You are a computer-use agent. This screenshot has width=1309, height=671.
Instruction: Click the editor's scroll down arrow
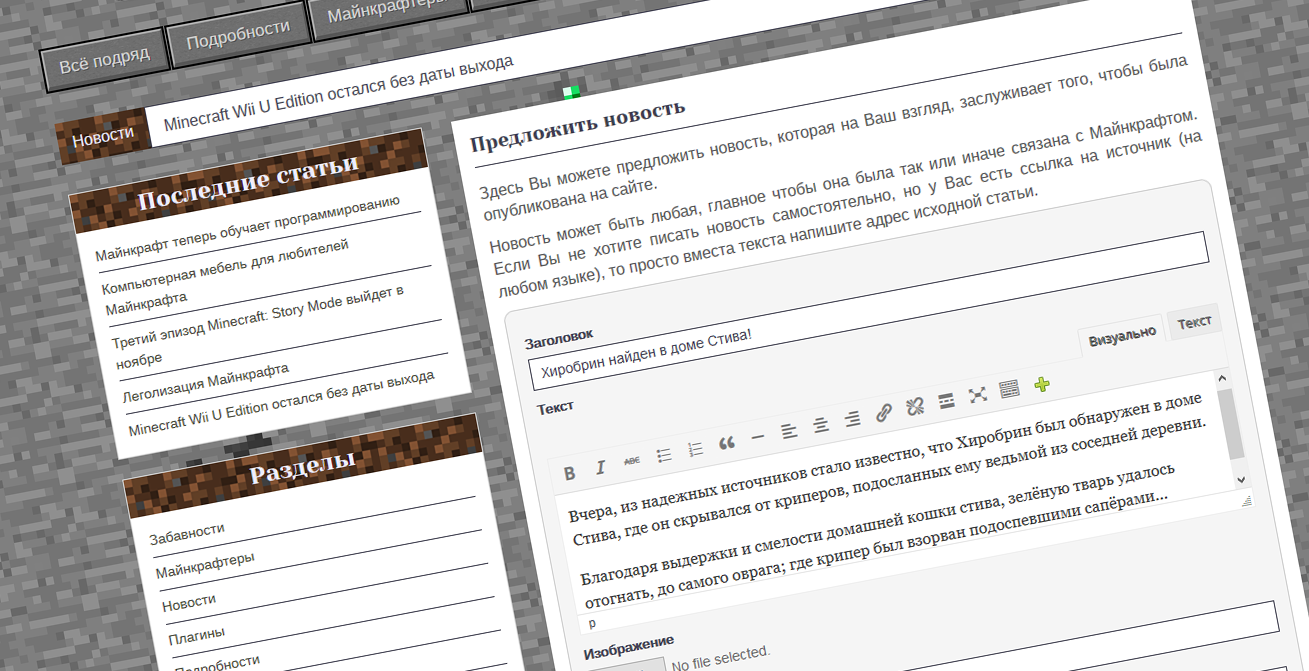pyautogui.click(x=1242, y=479)
